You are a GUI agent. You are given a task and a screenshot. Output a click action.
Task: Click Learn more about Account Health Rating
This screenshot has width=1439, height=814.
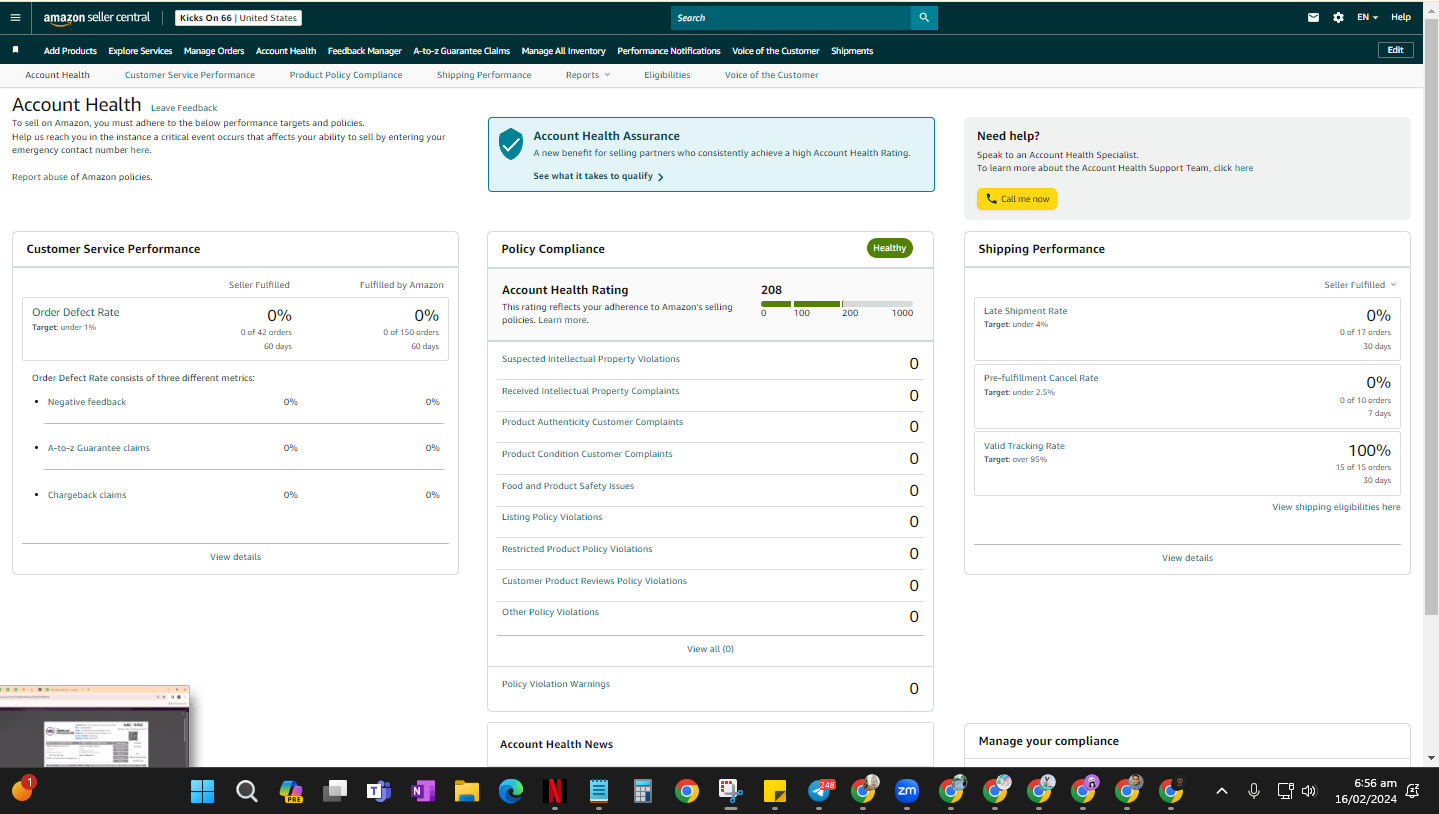point(562,320)
